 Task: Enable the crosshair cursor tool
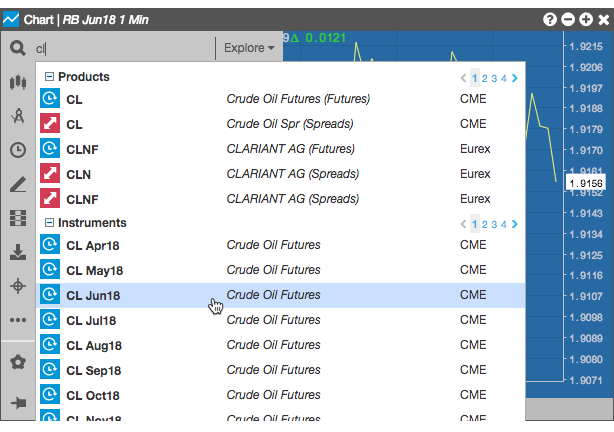[x=18, y=286]
